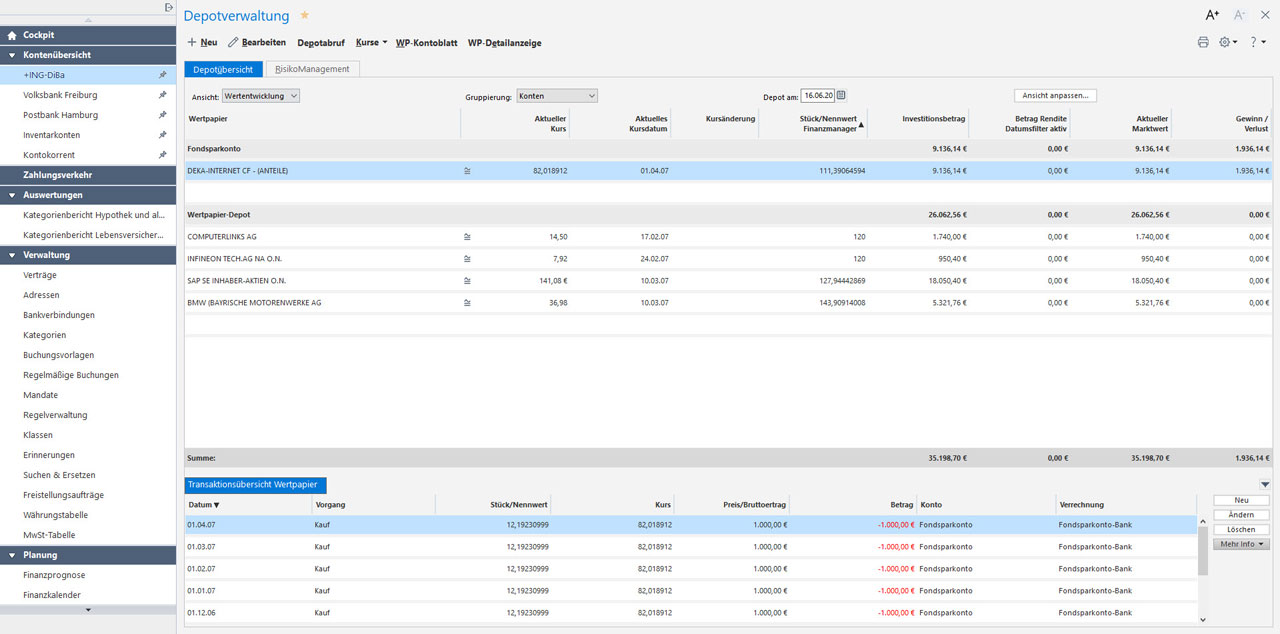Open Kategorienbericht Lebensversicherung in the sidebar
Image resolution: width=1280 pixels, height=634 pixels.
click(93, 235)
